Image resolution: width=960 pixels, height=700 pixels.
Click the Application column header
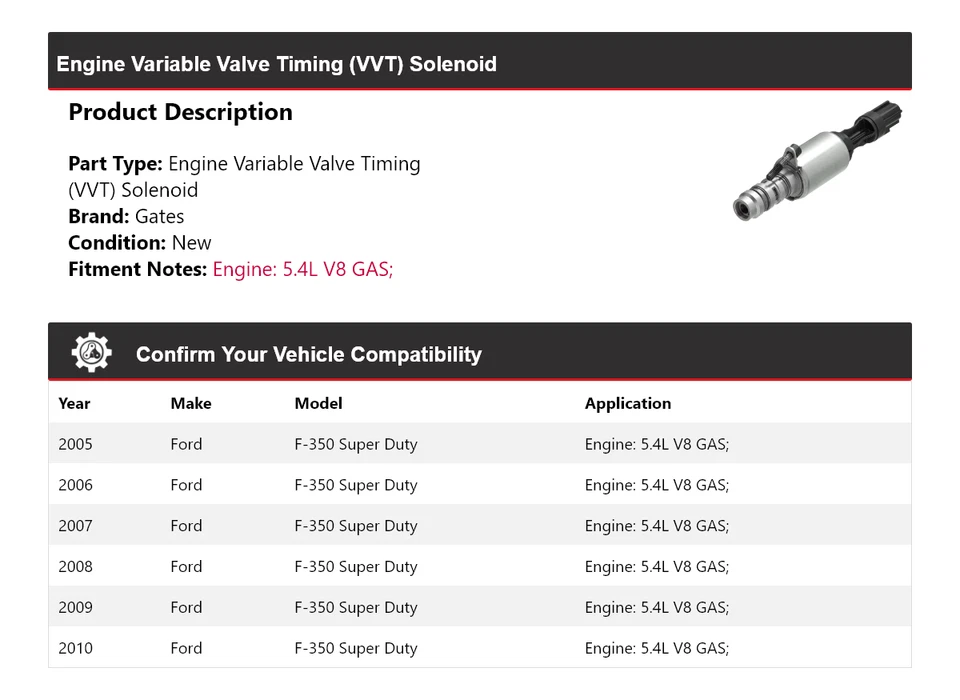coord(628,403)
